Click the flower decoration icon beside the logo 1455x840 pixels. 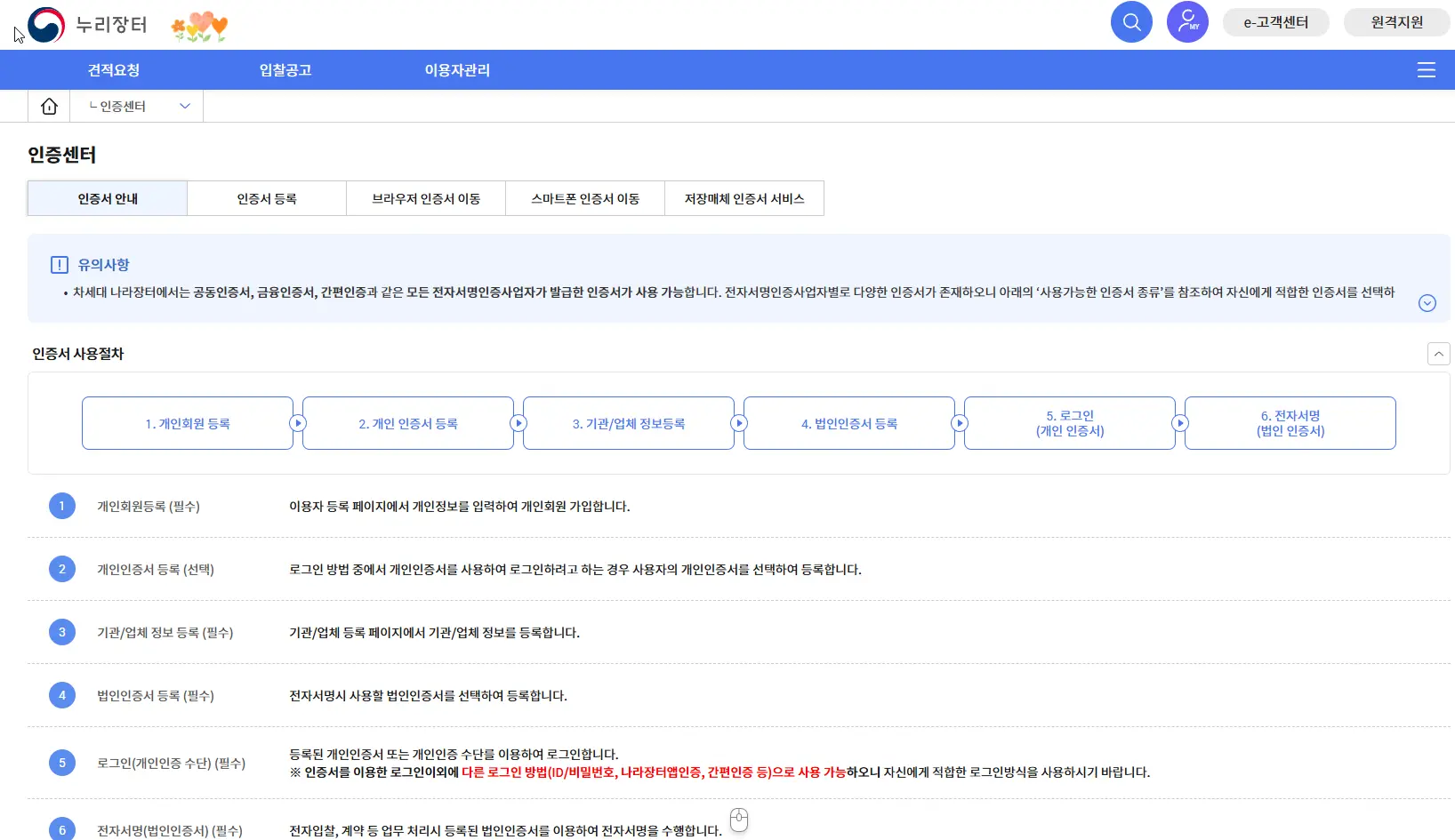(x=198, y=25)
